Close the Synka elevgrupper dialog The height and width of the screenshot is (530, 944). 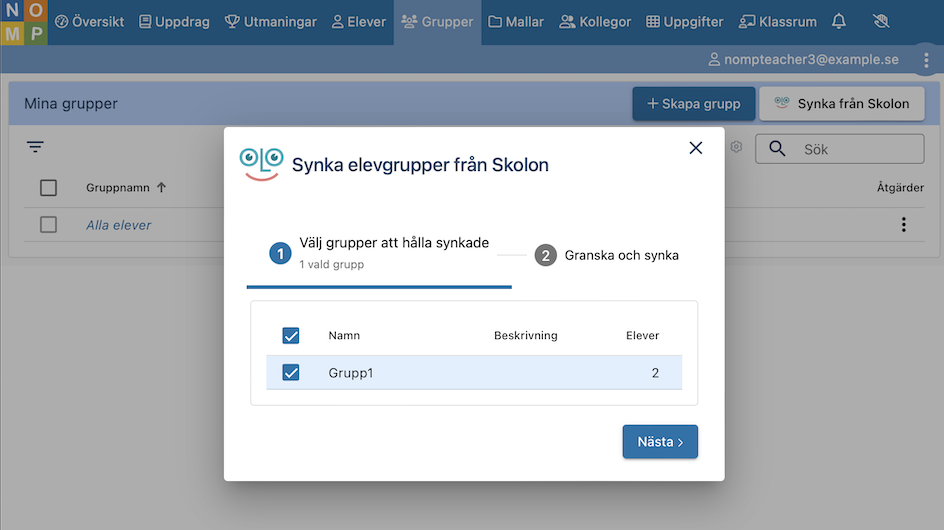[x=695, y=148]
